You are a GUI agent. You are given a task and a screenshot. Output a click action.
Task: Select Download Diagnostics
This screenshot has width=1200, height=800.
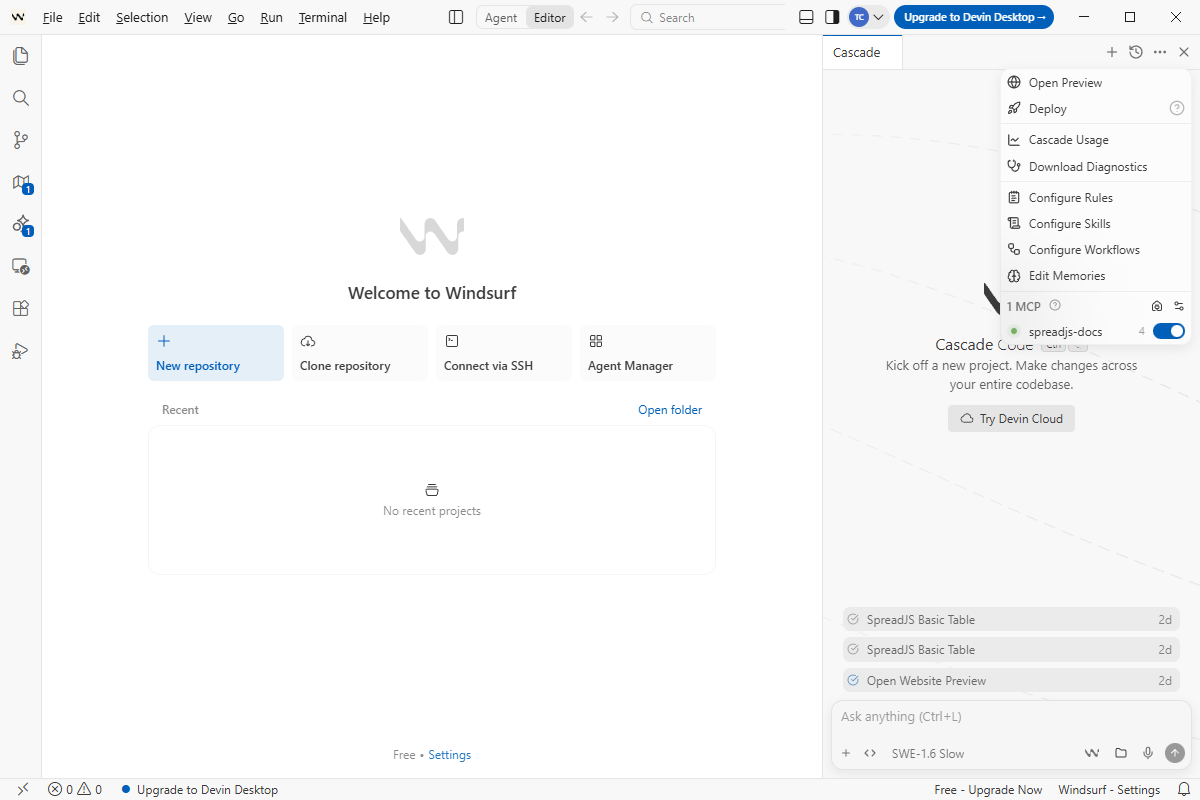pos(1095,167)
